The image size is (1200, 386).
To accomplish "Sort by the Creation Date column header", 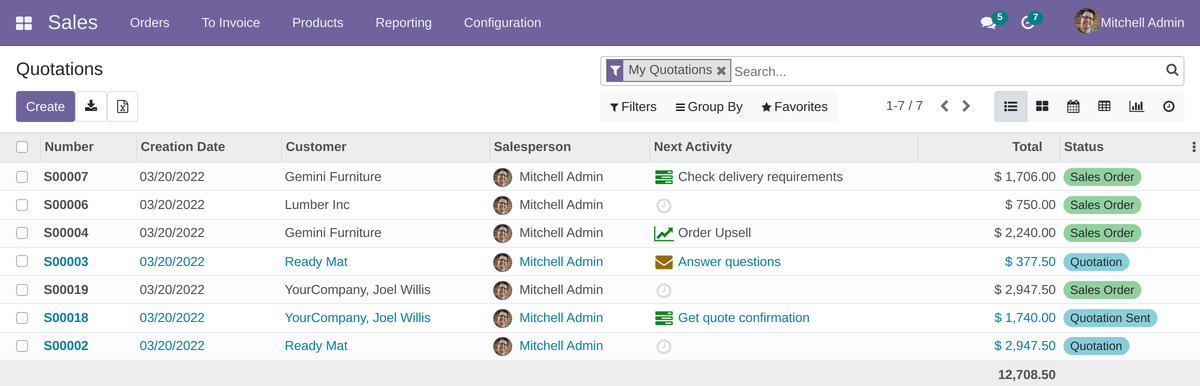I will [x=183, y=147].
